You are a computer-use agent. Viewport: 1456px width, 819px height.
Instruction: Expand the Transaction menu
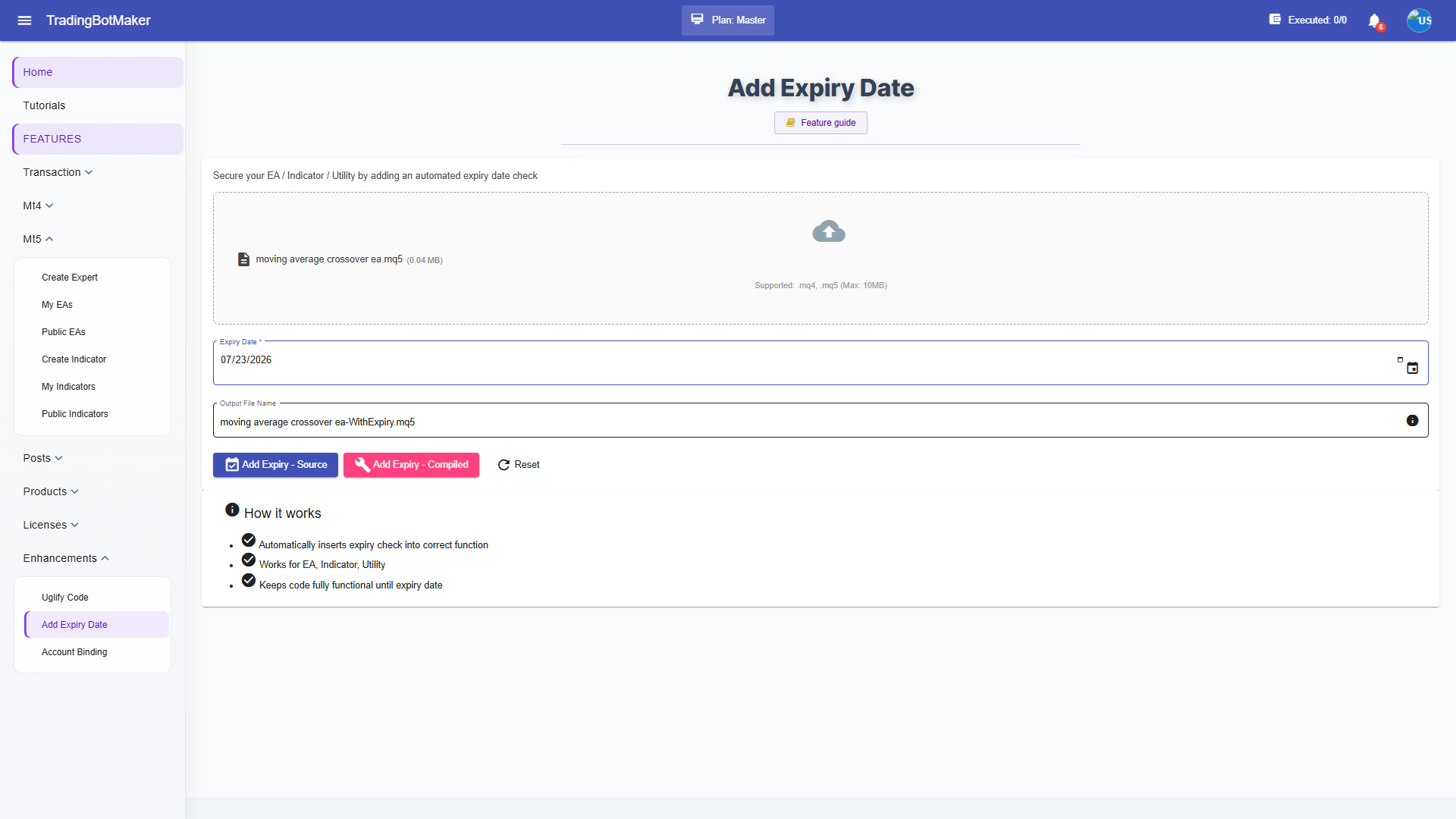tap(58, 172)
